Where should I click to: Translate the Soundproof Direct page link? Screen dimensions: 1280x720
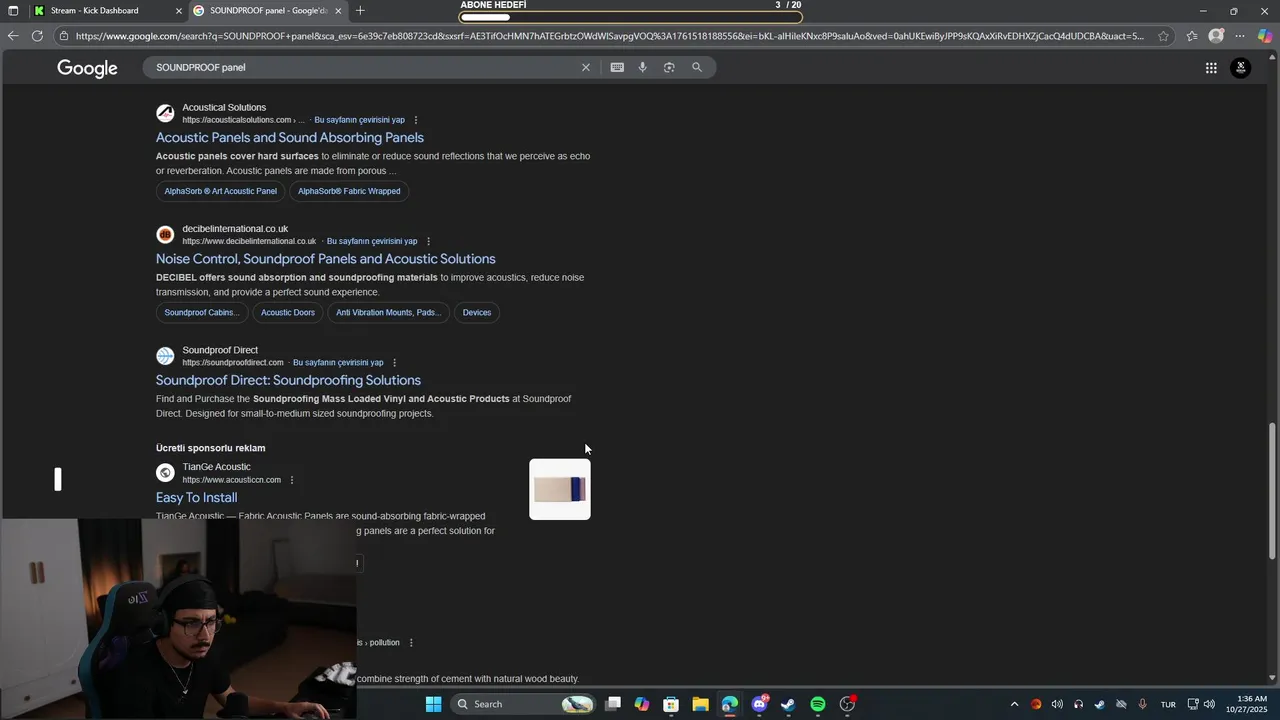pos(338,362)
